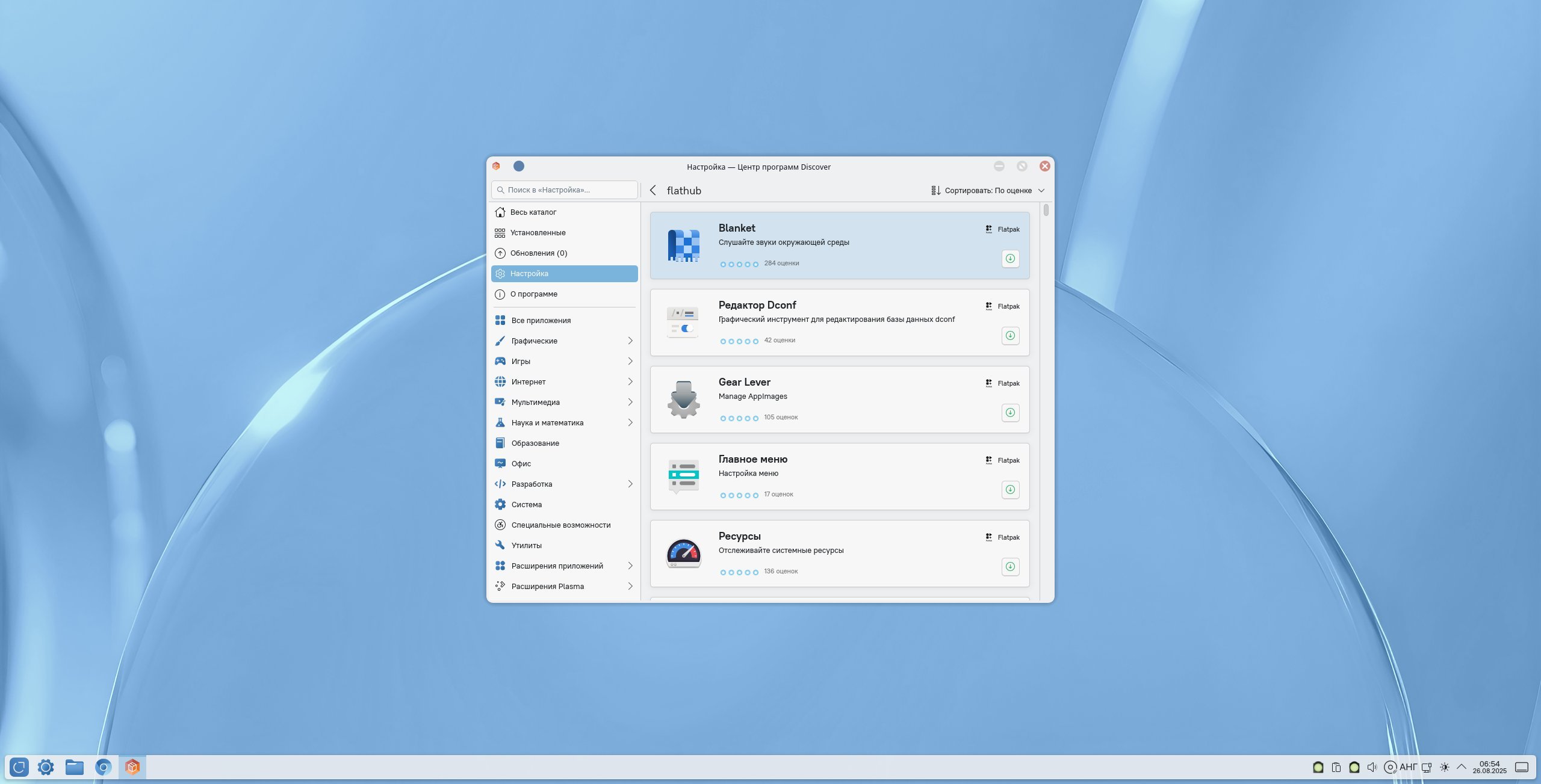Expand Расширения Plasma submenu arrow
This screenshot has height=784, width=1541.
click(x=630, y=587)
